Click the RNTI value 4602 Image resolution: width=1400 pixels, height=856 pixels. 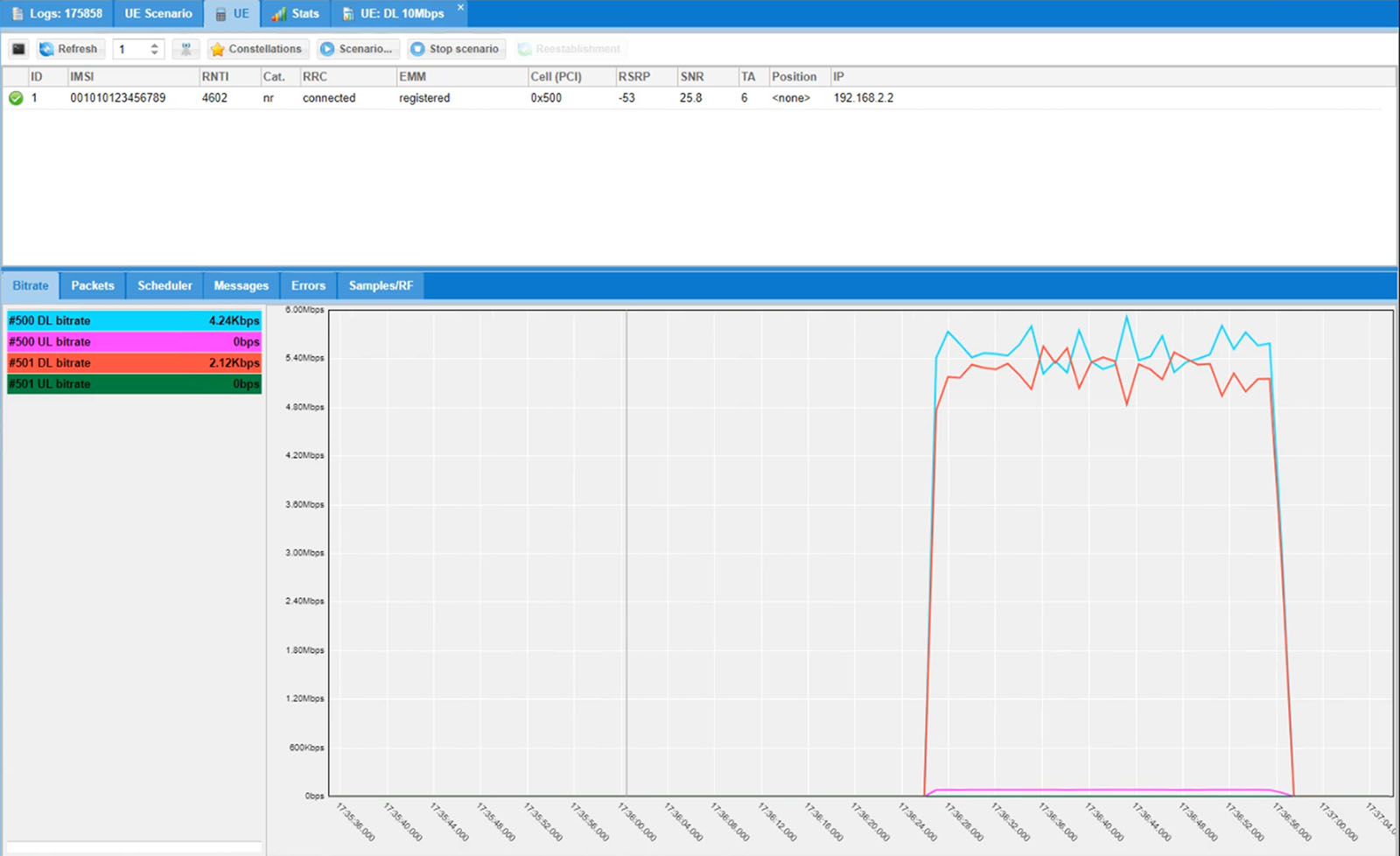click(214, 98)
